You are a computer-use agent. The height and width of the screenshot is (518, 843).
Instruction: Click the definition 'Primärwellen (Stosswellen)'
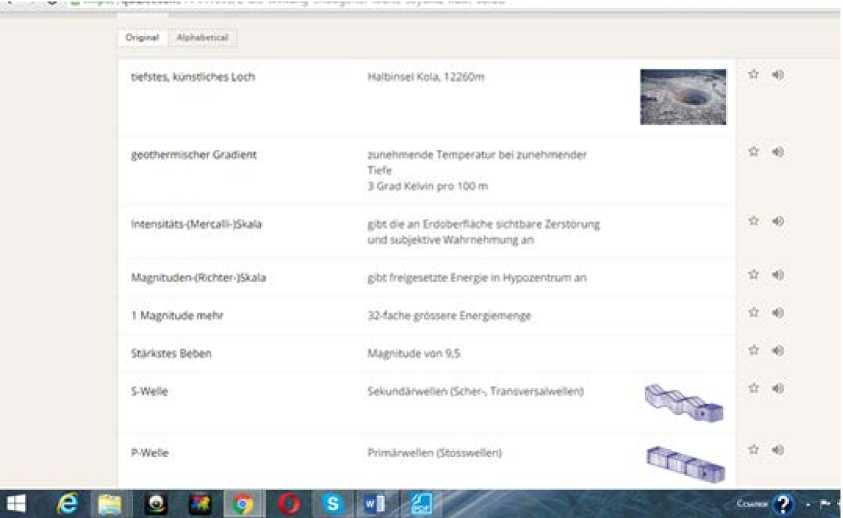[x=434, y=453]
